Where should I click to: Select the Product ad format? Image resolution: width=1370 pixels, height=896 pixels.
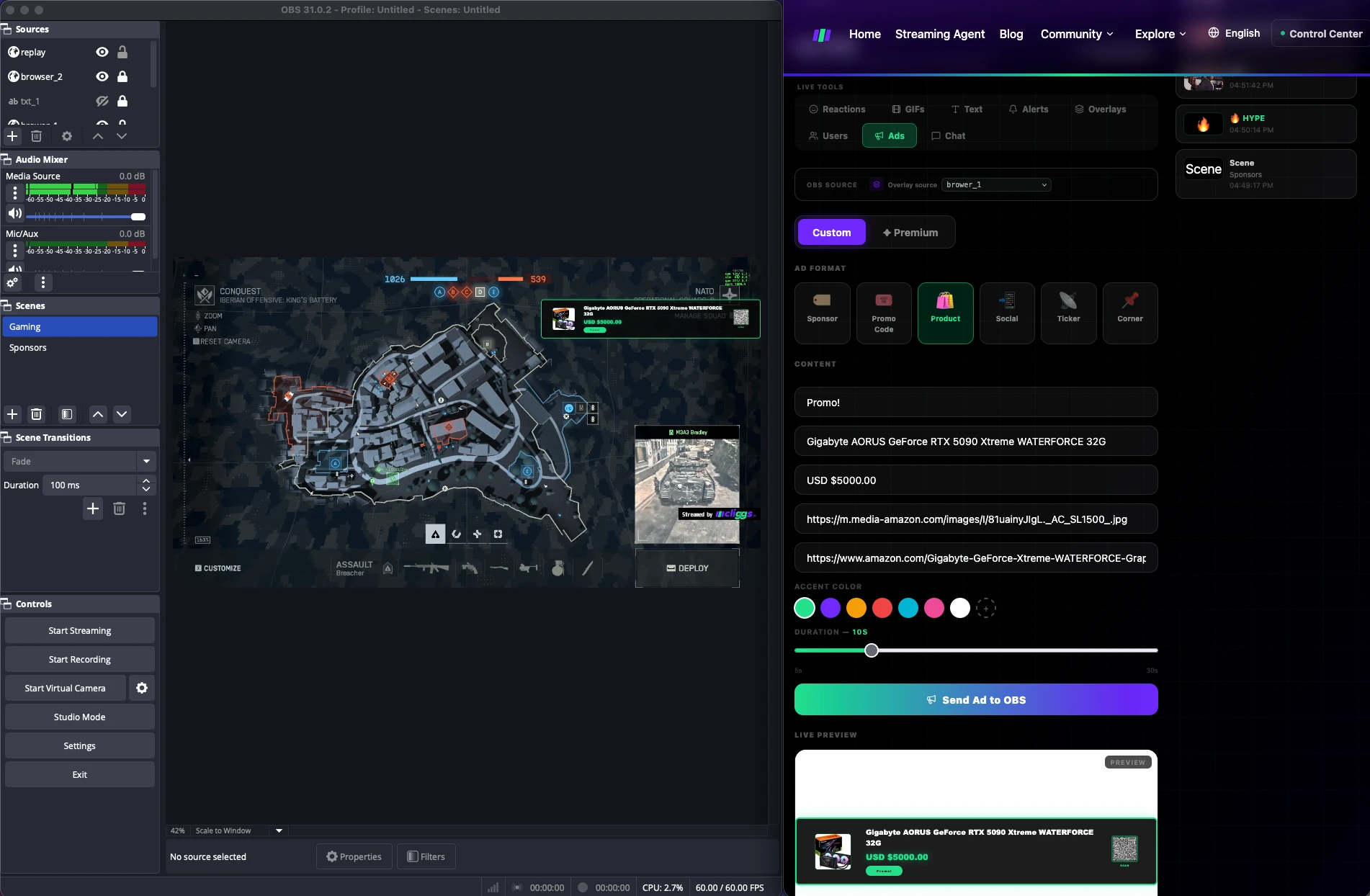[x=945, y=313]
